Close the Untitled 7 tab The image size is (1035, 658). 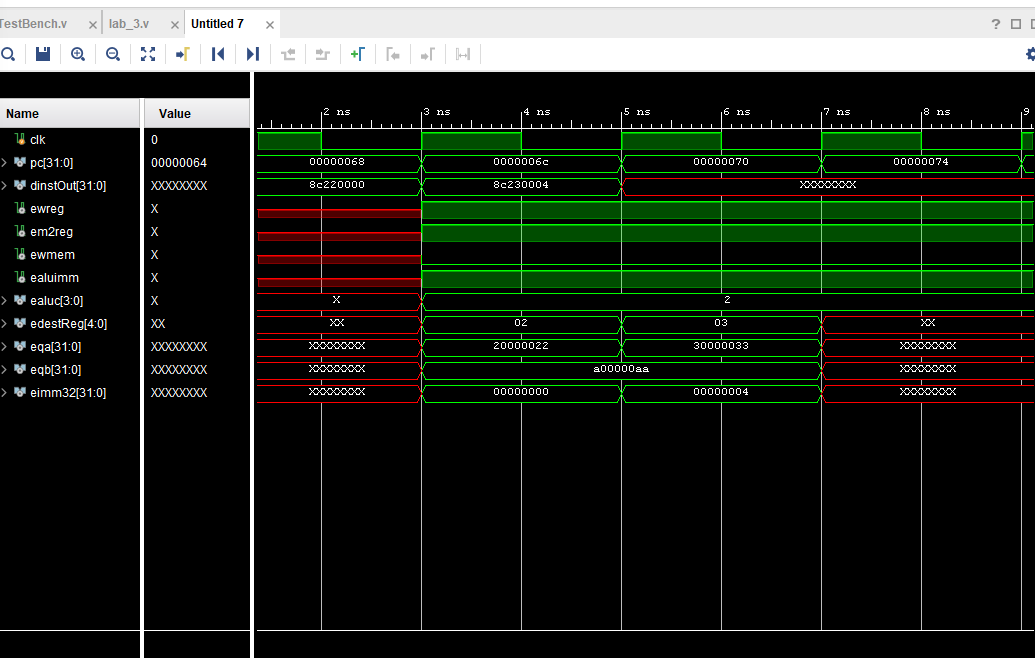point(270,24)
